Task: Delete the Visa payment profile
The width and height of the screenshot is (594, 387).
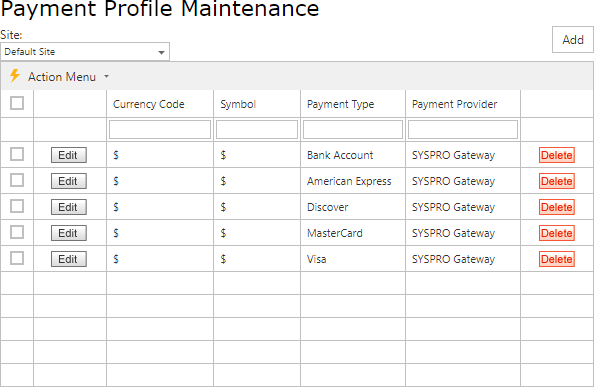Action: pyautogui.click(x=556, y=259)
